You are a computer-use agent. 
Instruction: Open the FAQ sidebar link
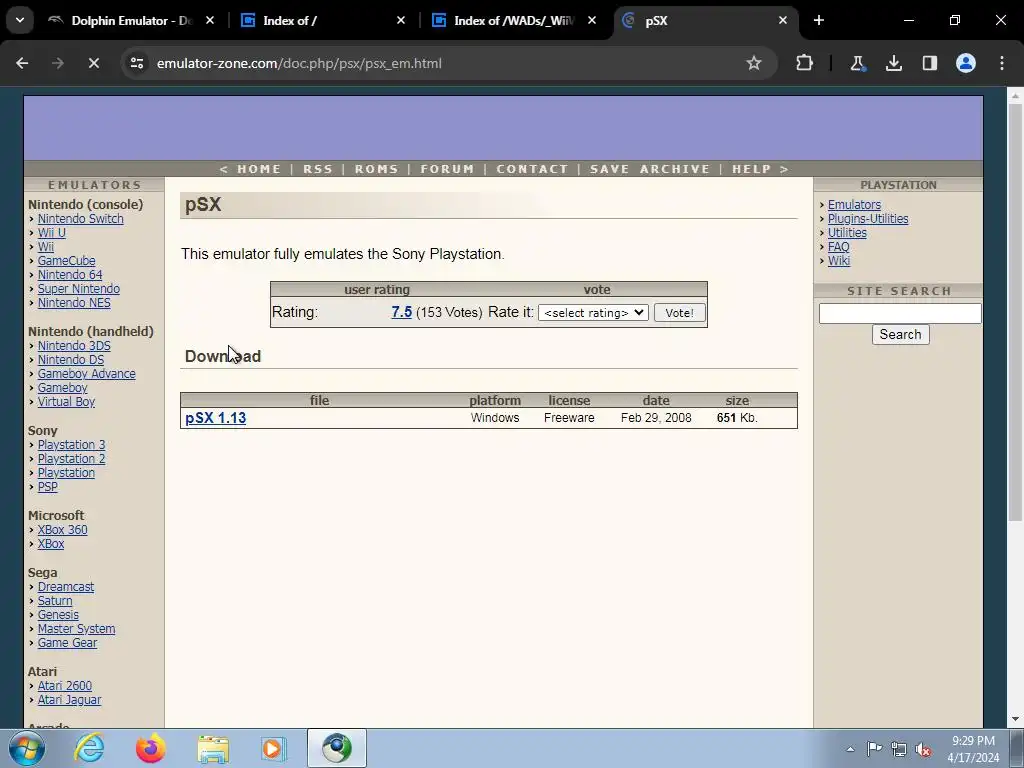point(839,247)
